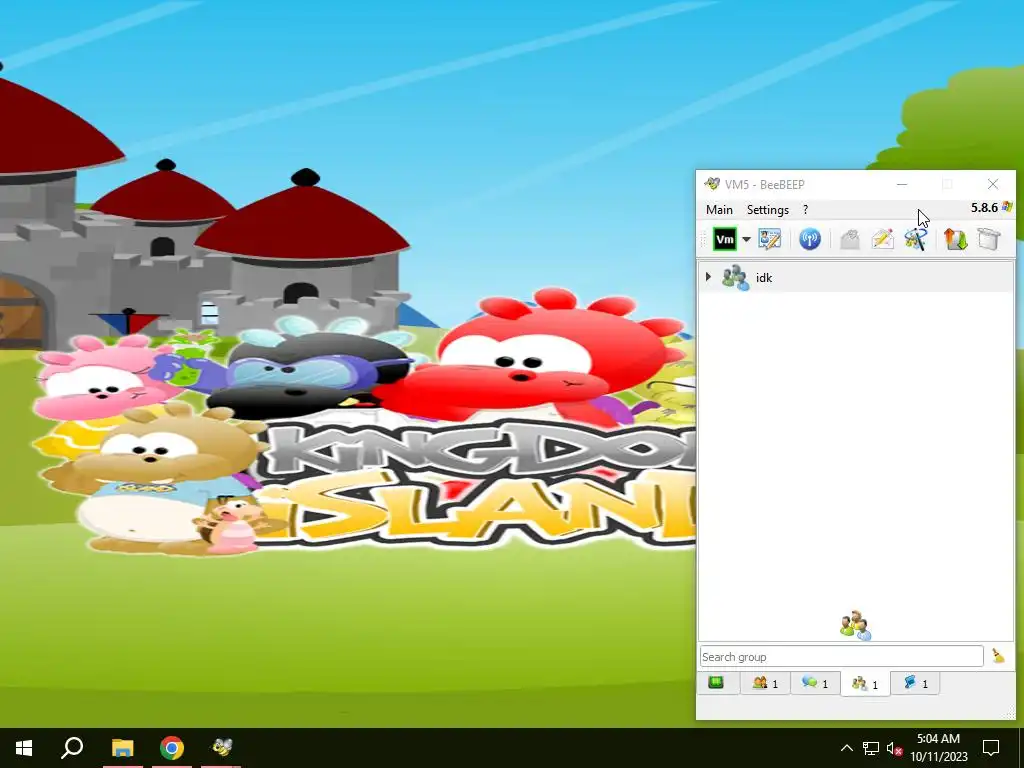Select the groups tab with three people

click(865, 684)
